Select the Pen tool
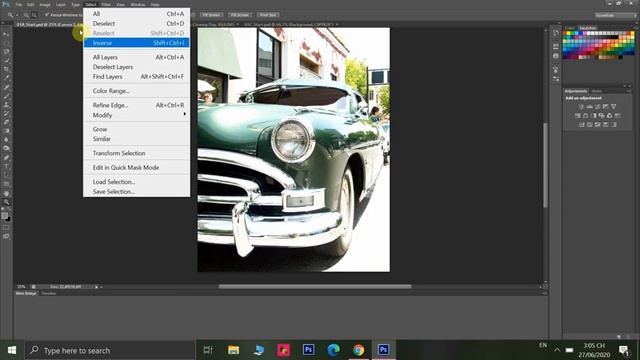The width and height of the screenshot is (640, 360). click(x=6, y=158)
